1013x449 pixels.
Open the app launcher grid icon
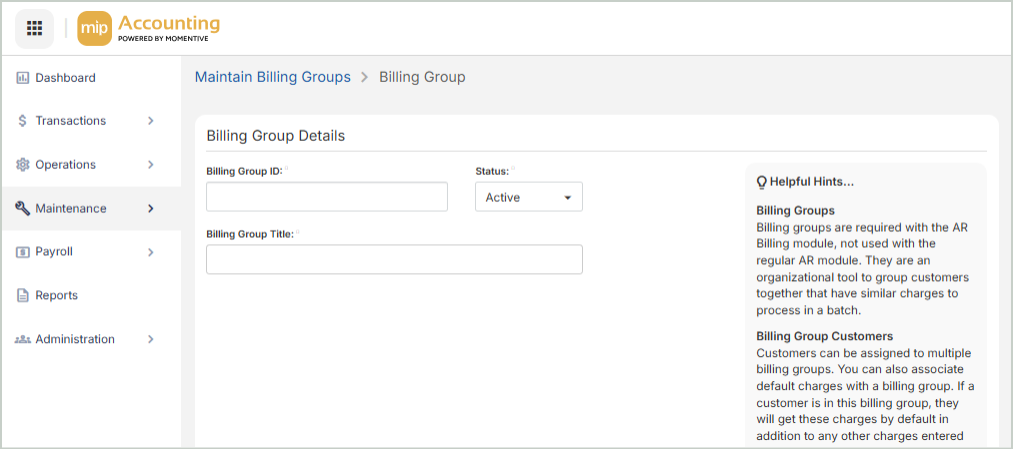point(34,28)
